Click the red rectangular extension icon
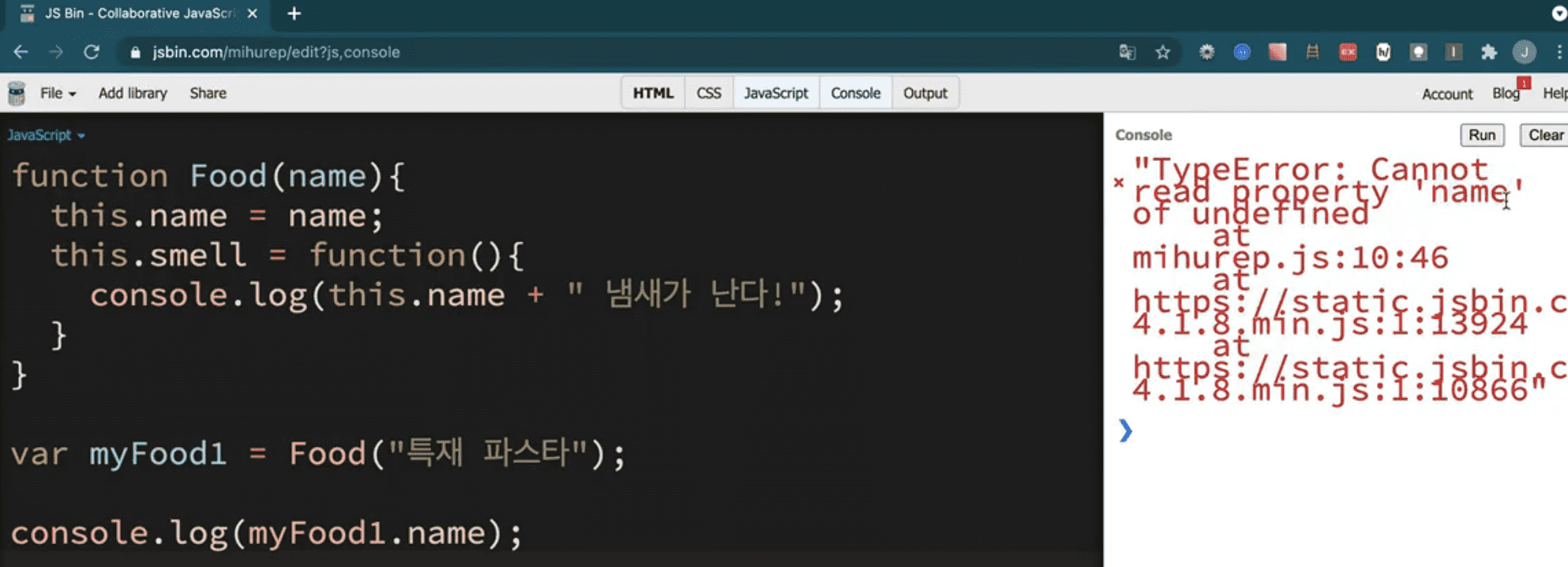The height and width of the screenshot is (567, 1568). [x=1348, y=52]
